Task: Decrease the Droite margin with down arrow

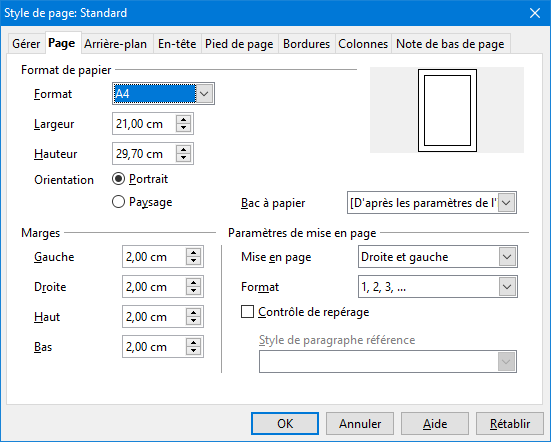Action: coord(194,291)
